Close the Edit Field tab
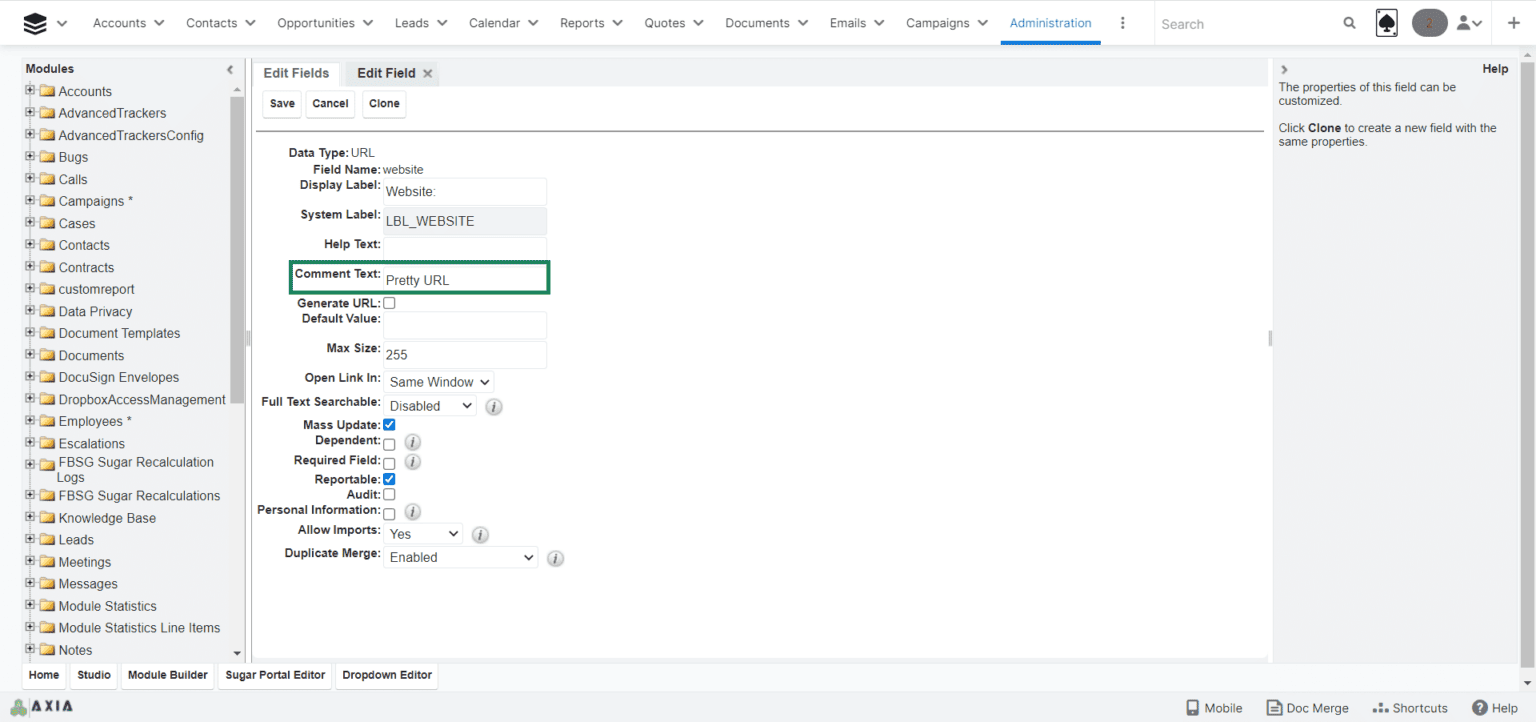This screenshot has height=722, width=1536. [x=428, y=73]
